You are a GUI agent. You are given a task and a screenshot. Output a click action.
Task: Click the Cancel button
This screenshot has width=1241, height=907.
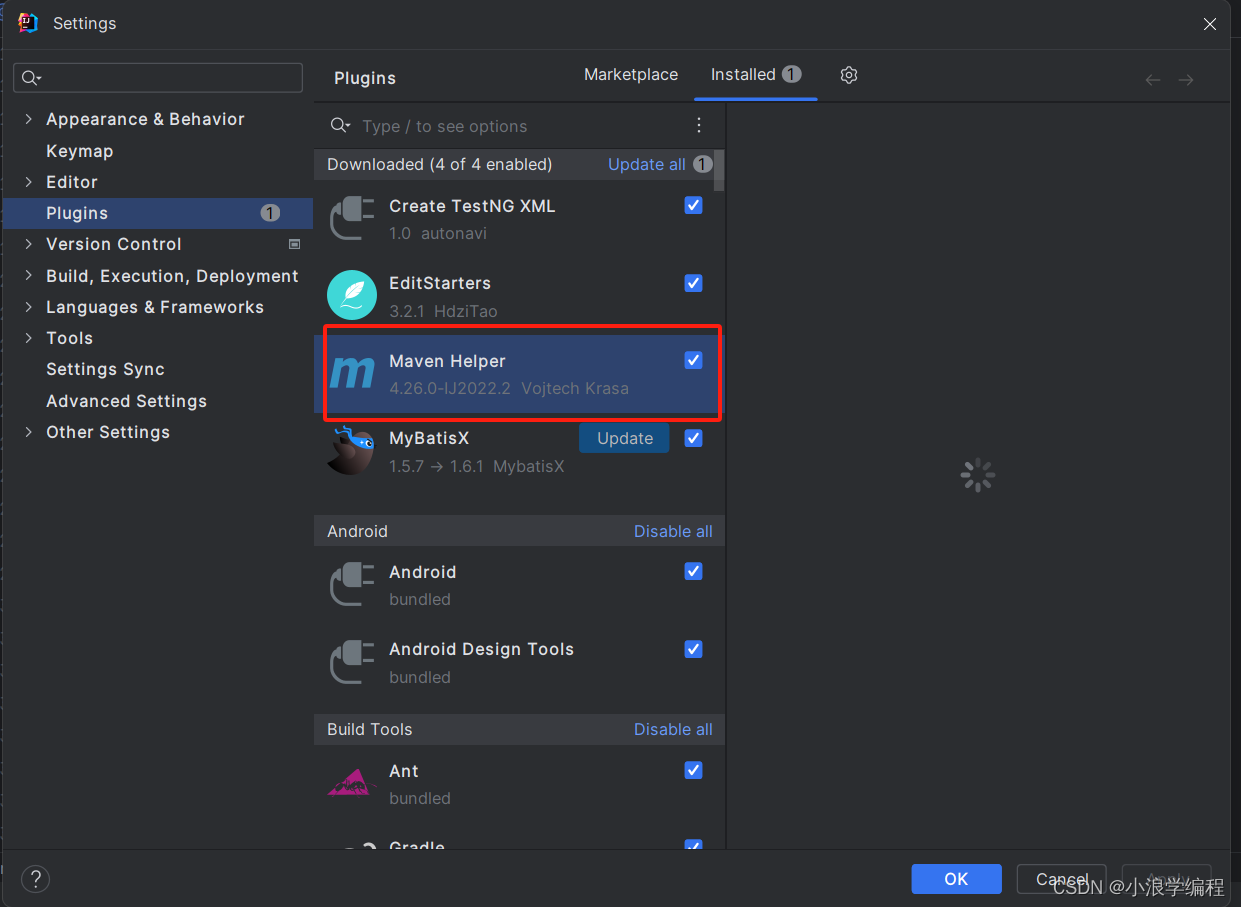coord(1061,879)
